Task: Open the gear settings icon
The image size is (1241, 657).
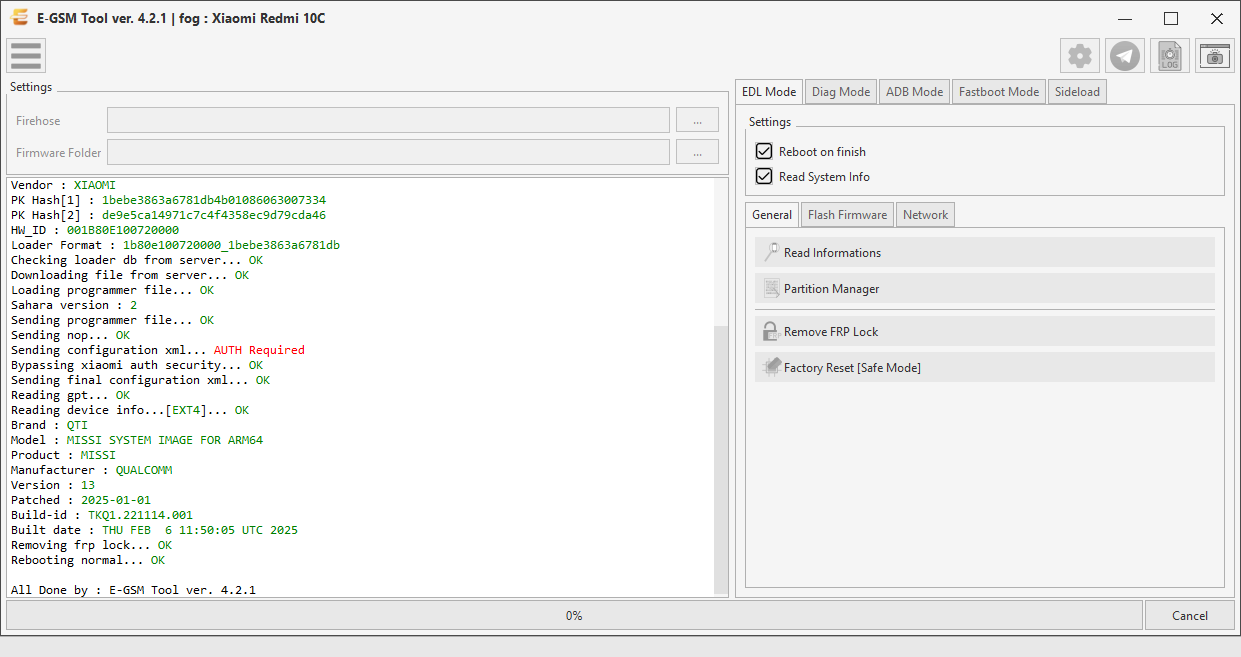Action: tap(1080, 56)
